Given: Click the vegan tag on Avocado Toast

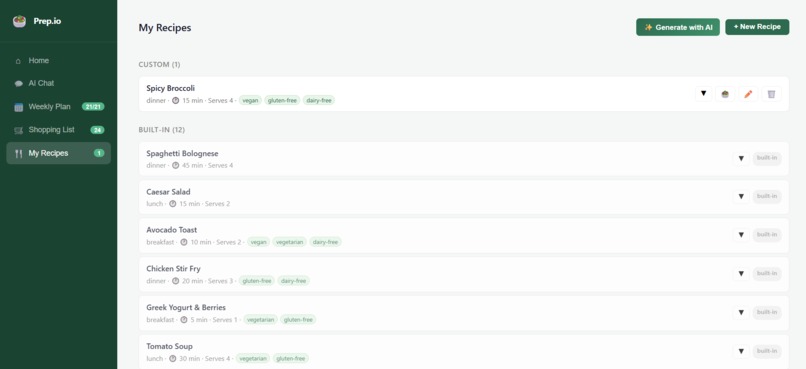Looking at the screenshot, I should click(x=259, y=242).
